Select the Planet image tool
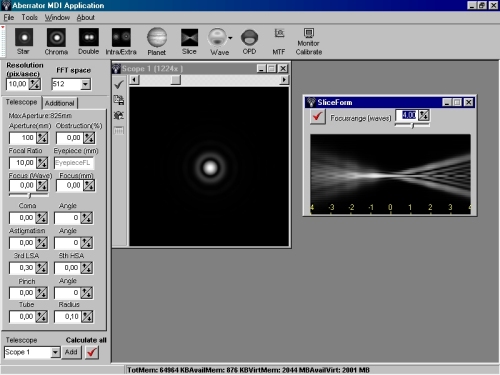This screenshot has height=375, width=500. pos(157,42)
